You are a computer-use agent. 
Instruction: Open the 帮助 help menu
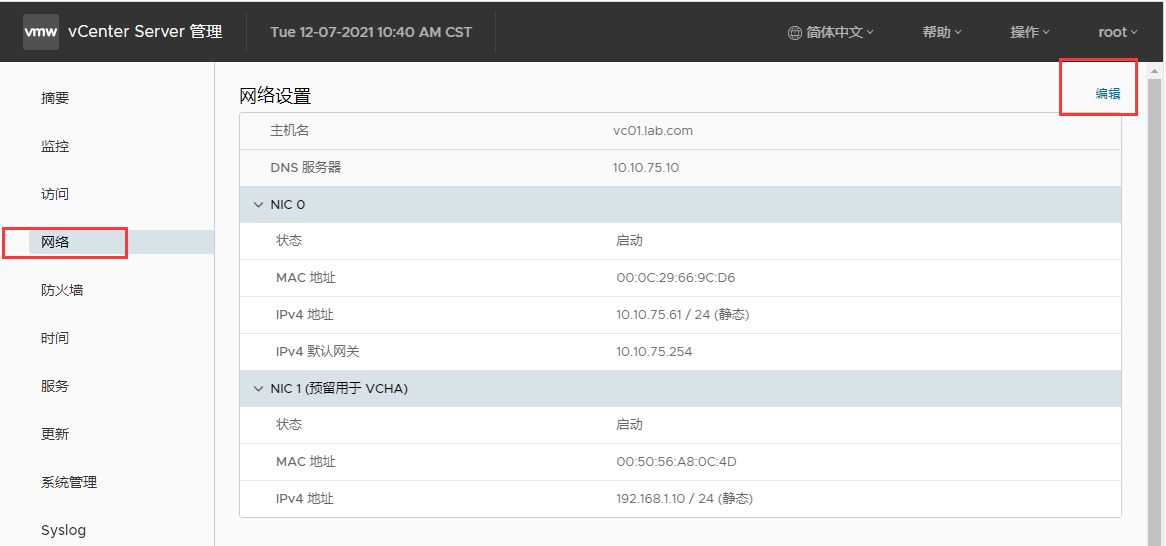click(942, 32)
